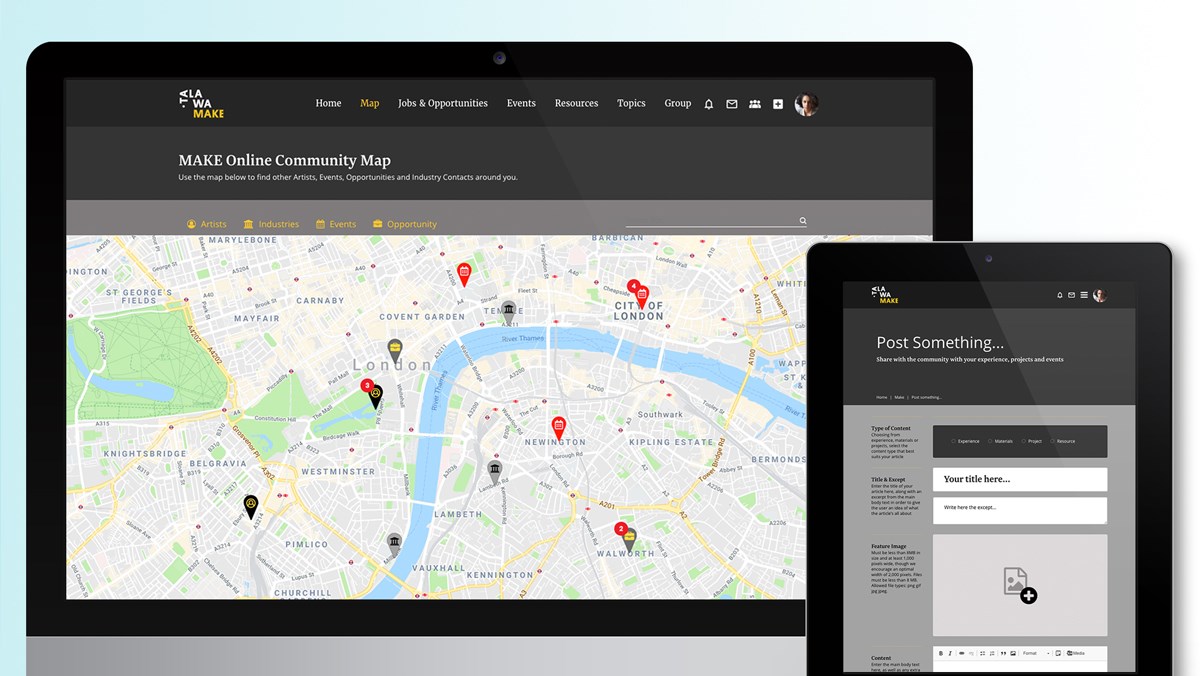Toggle the Artists map filter
Screen dimensions: 1200x676
coord(206,224)
